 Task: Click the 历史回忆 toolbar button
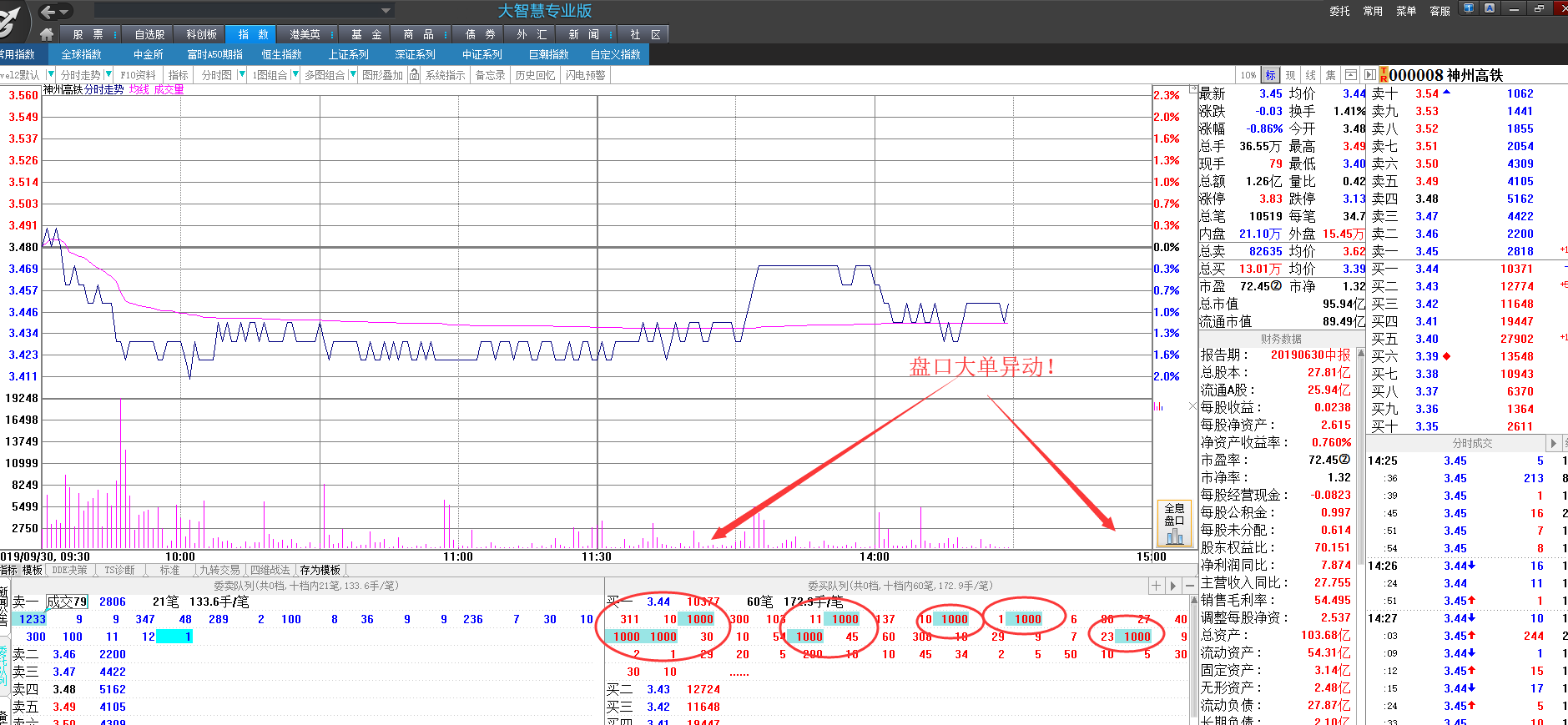pyautogui.click(x=535, y=75)
